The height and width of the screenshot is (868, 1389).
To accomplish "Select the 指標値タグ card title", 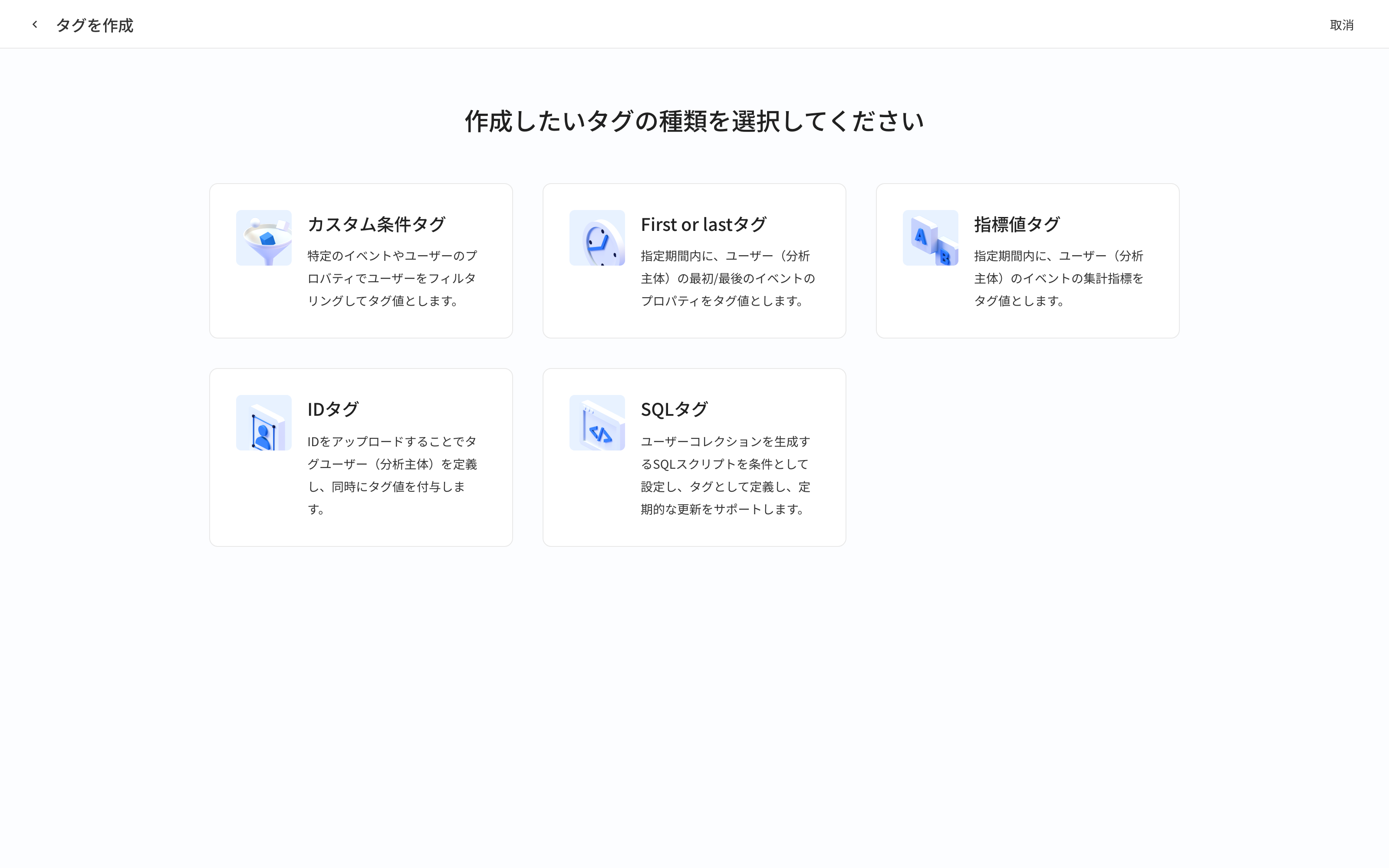I will click(1017, 224).
